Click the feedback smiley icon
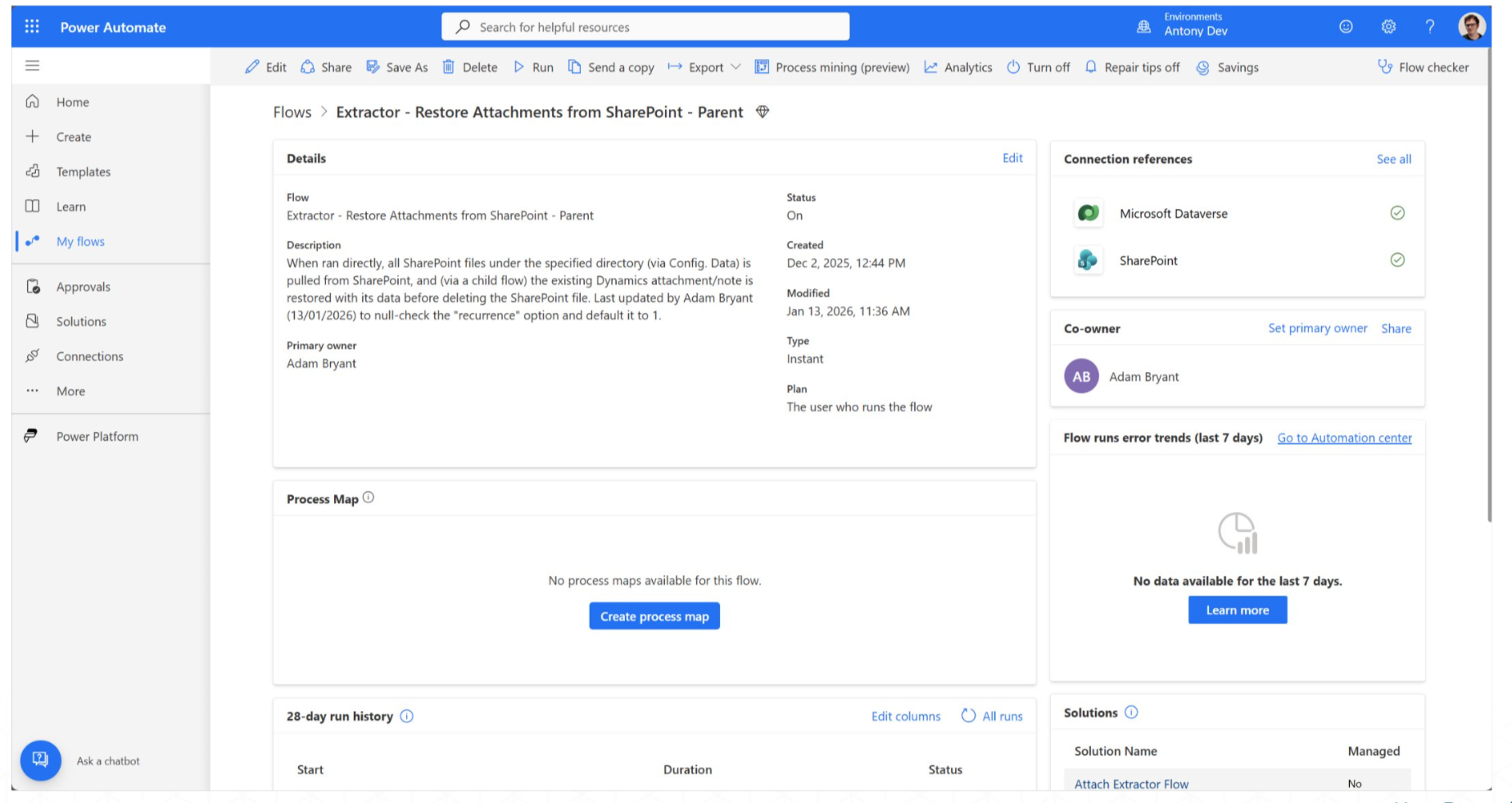The image size is (1512, 803). [1346, 26]
